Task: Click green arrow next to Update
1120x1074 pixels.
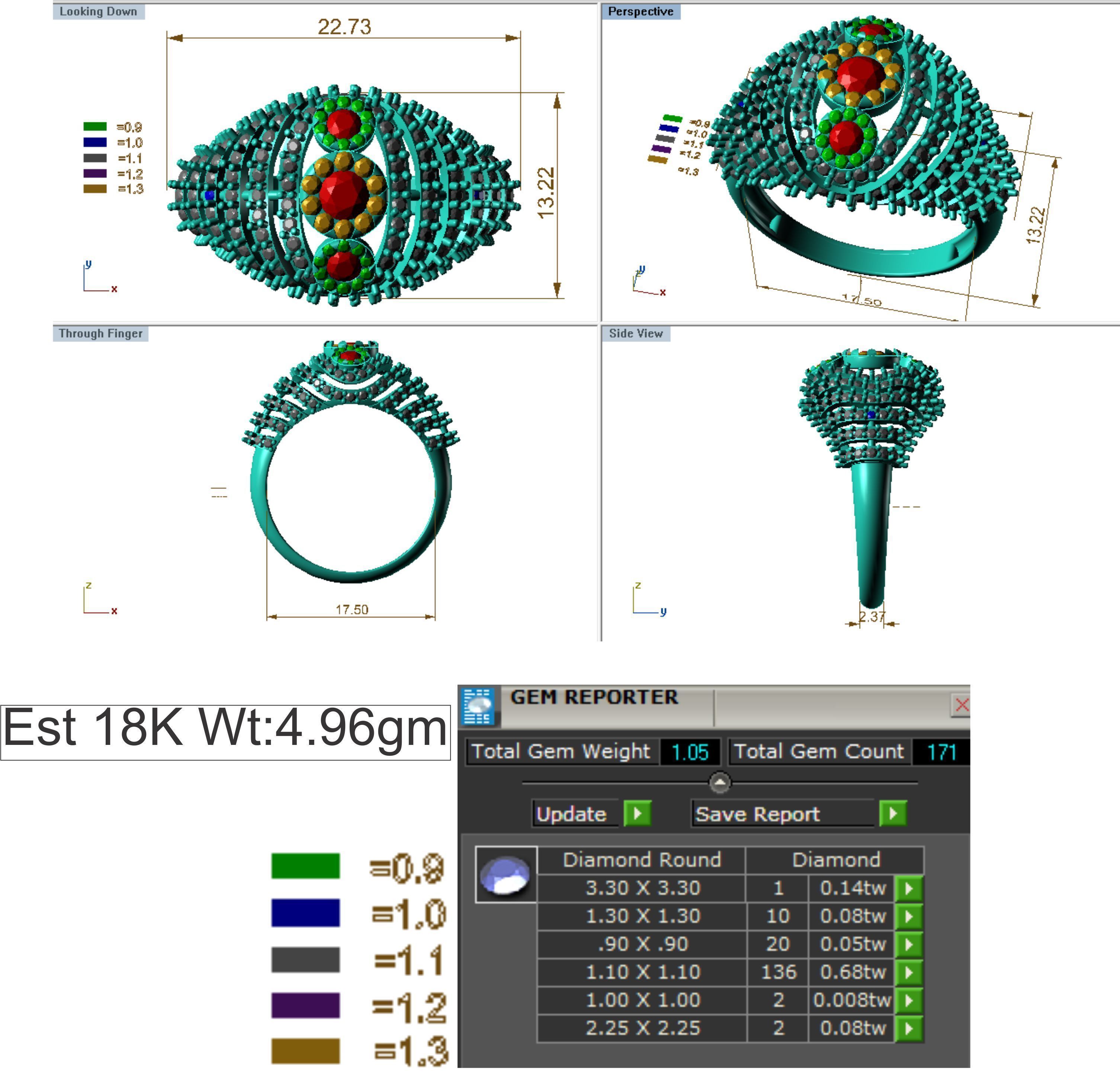Action: [x=637, y=813]
